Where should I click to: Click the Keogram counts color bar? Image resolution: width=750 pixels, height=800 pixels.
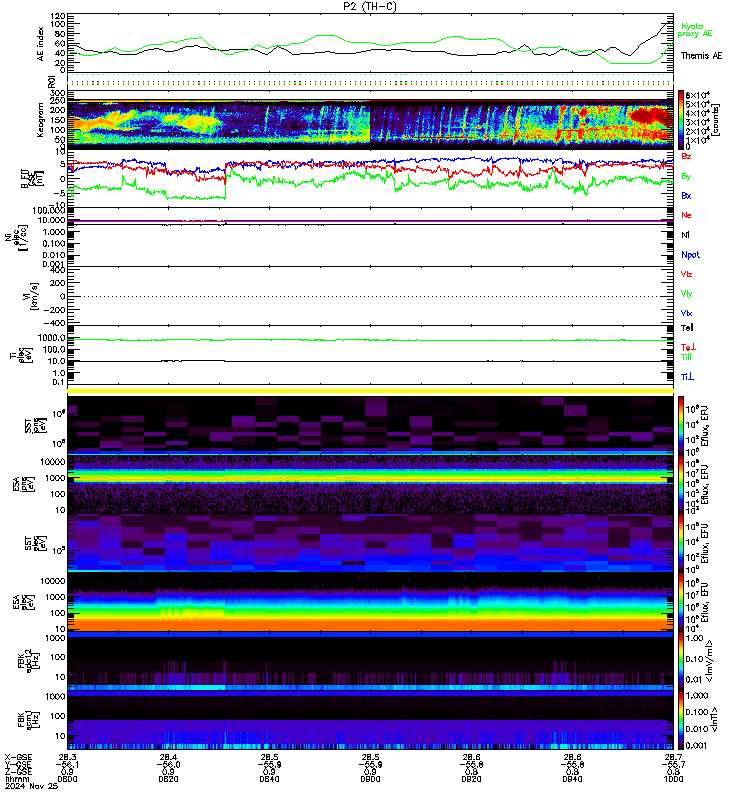point(681,119)
